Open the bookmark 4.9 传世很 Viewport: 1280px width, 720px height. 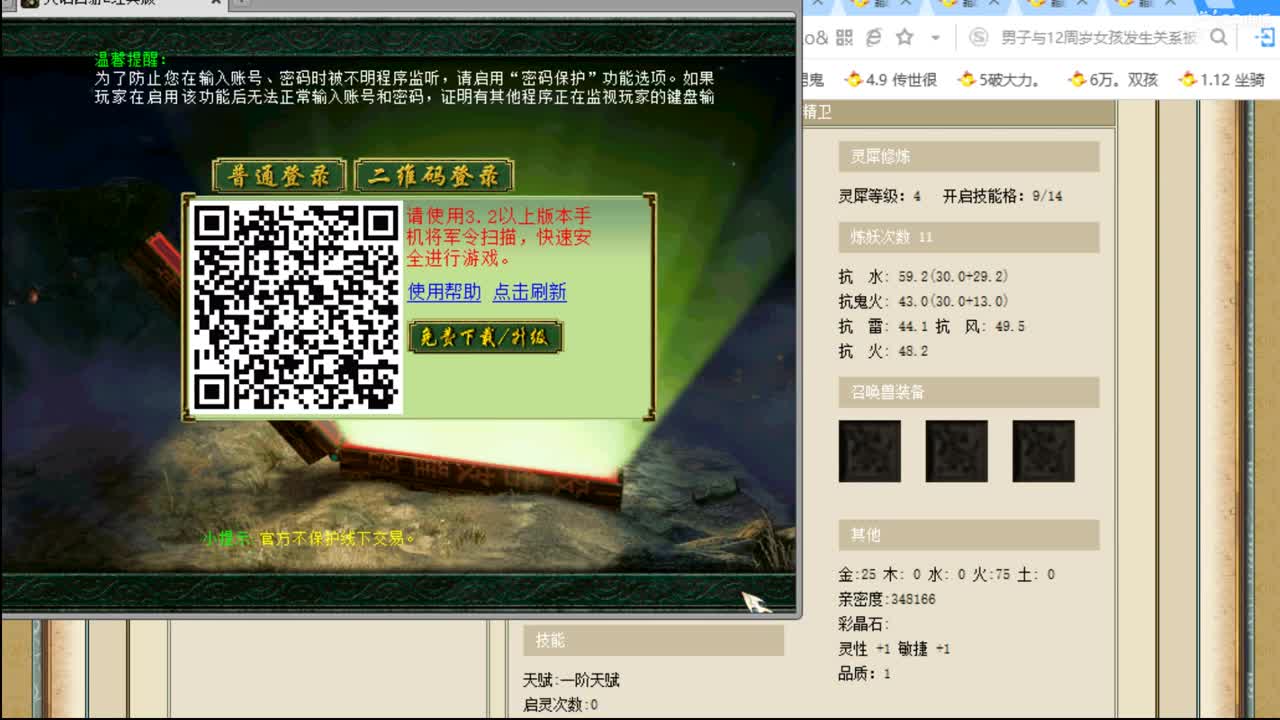pyautogui.click(x=891, y=79)
